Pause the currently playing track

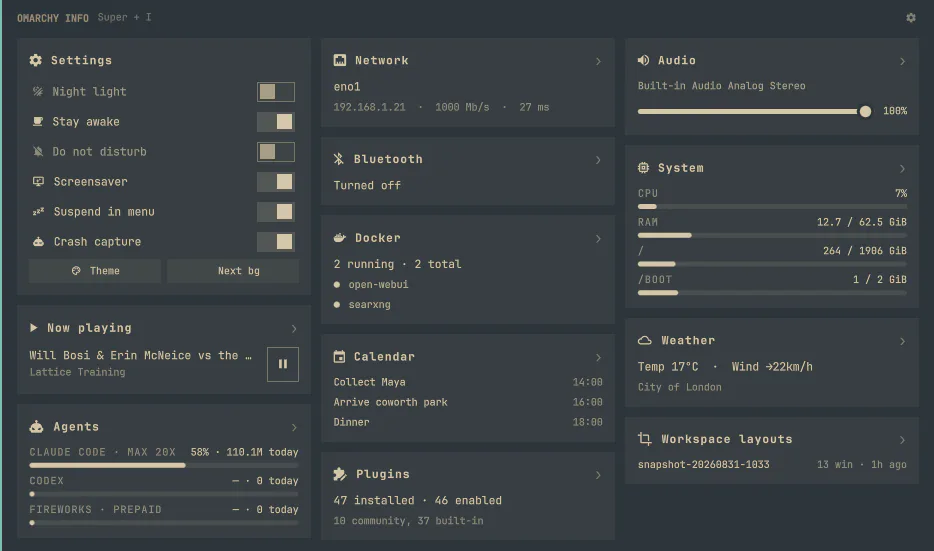pos(283,364)
